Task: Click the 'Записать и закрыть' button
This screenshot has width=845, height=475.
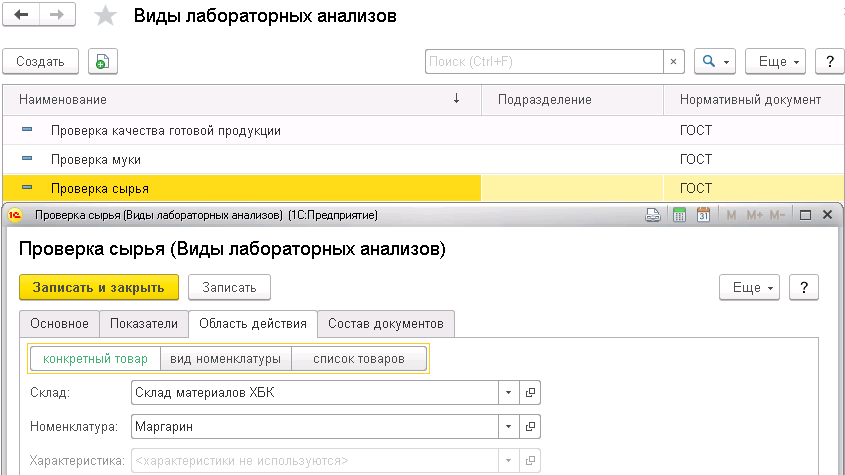Action: (x=98, y=287)
